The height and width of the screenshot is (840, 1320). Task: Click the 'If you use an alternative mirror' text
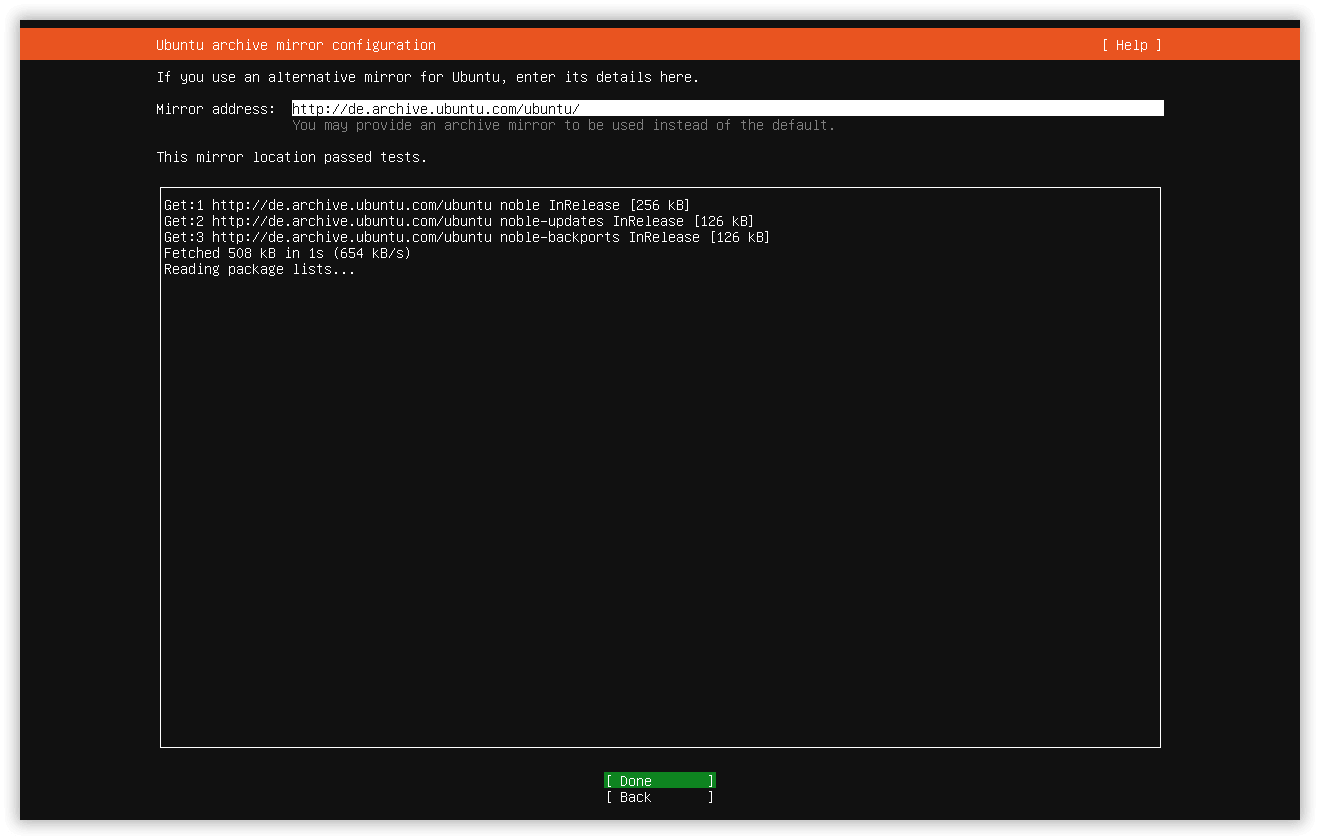[x=428, y=77]
